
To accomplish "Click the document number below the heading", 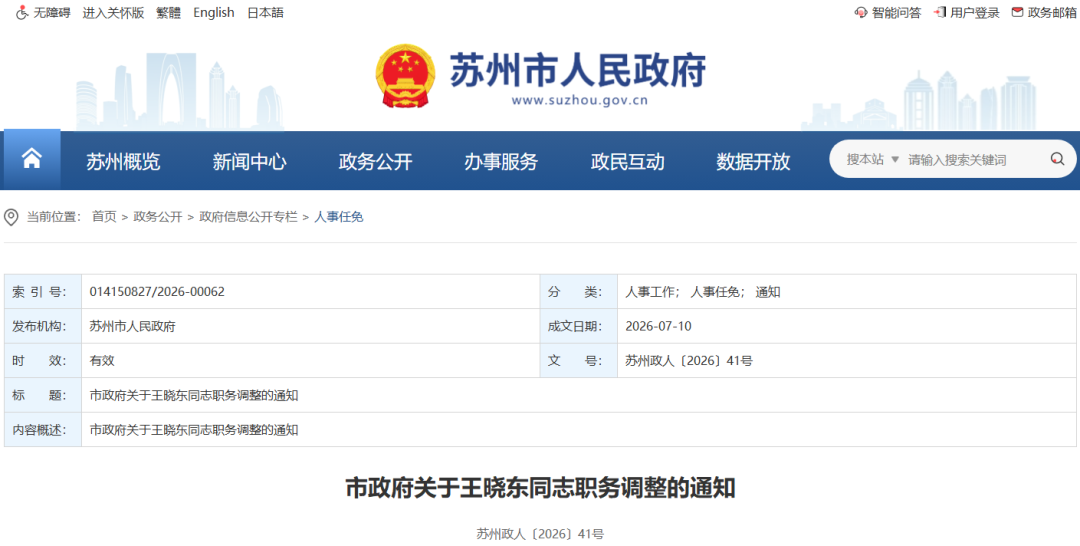I will 540,534.
